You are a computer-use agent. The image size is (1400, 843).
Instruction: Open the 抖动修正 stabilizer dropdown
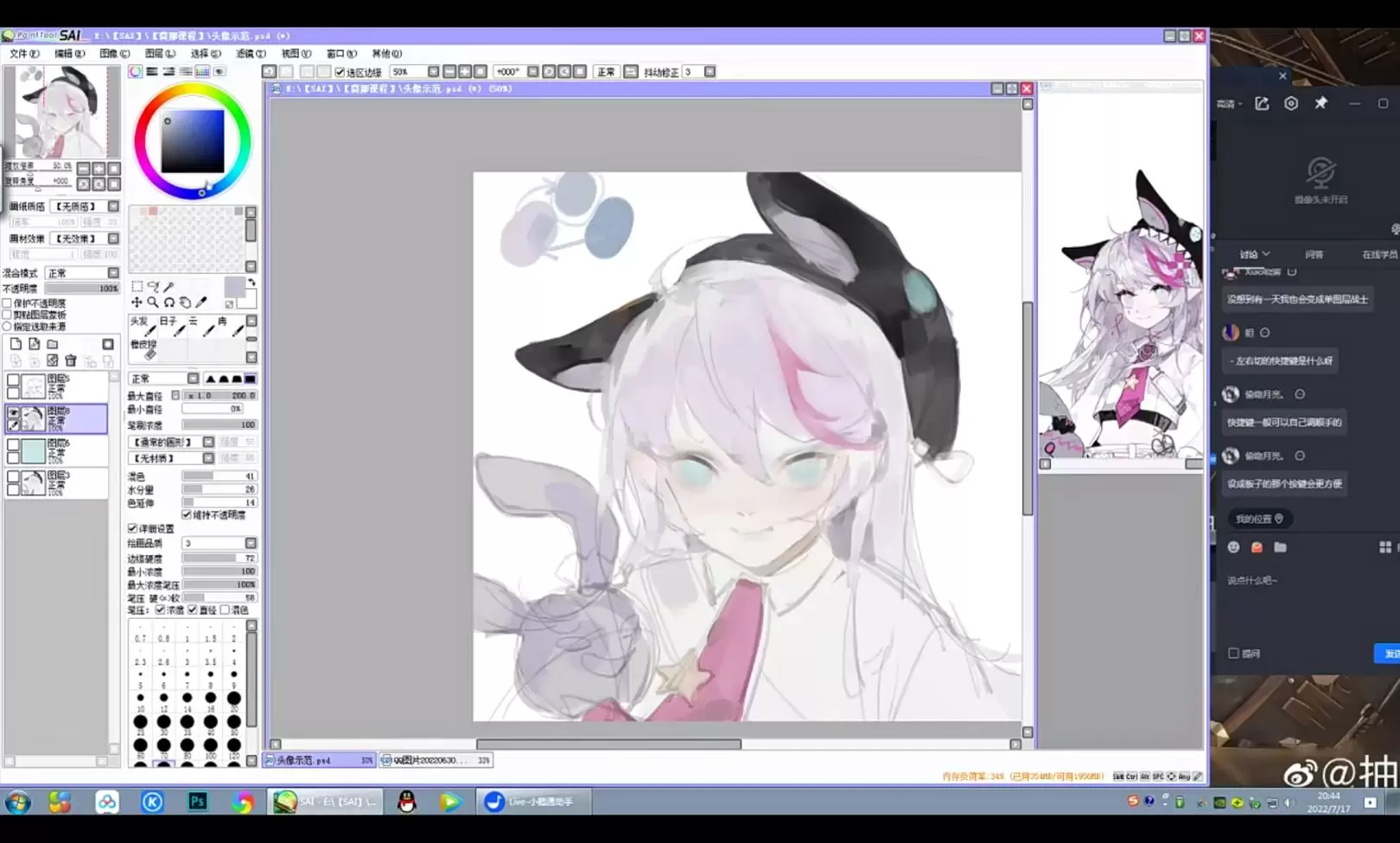pos(710,72)
